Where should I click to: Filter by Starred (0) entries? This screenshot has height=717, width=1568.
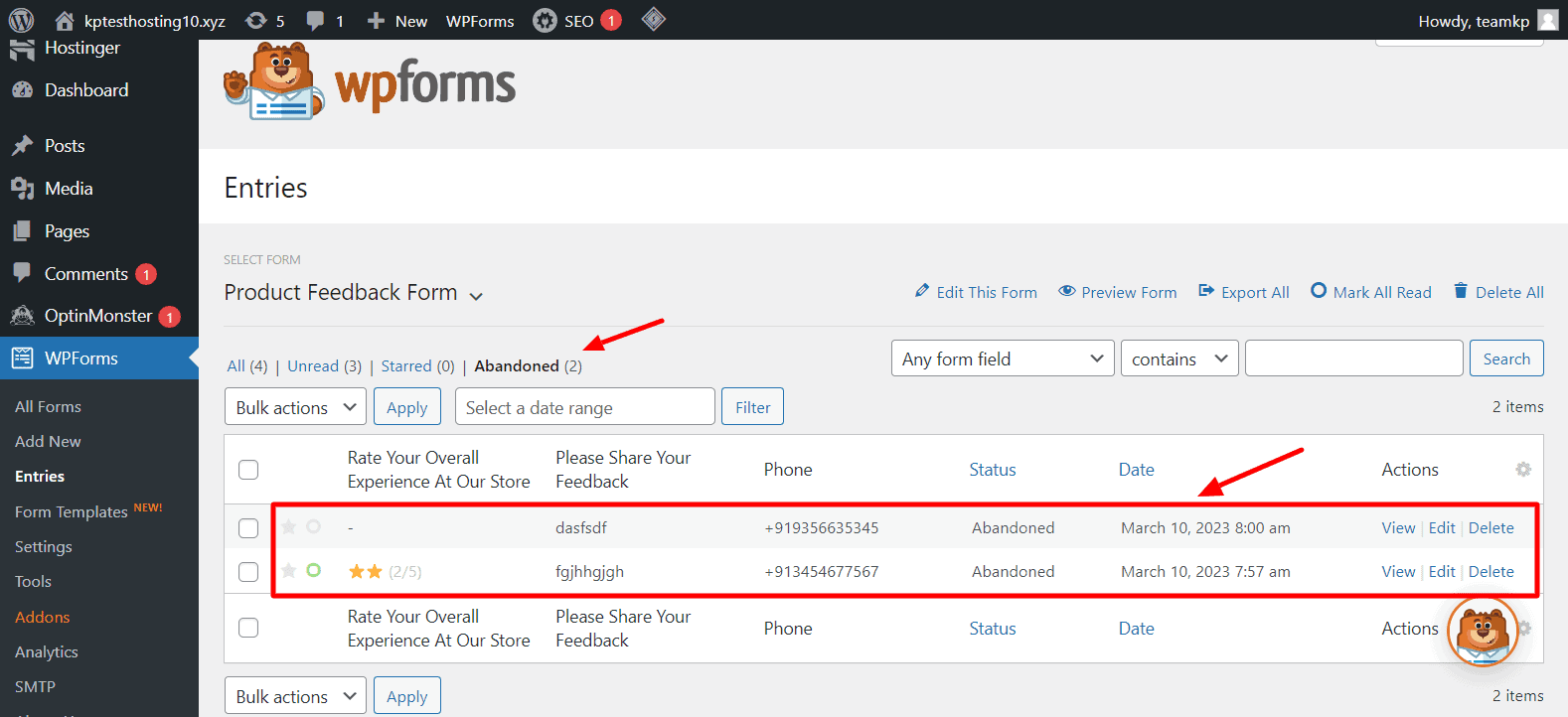coord(417,366)
